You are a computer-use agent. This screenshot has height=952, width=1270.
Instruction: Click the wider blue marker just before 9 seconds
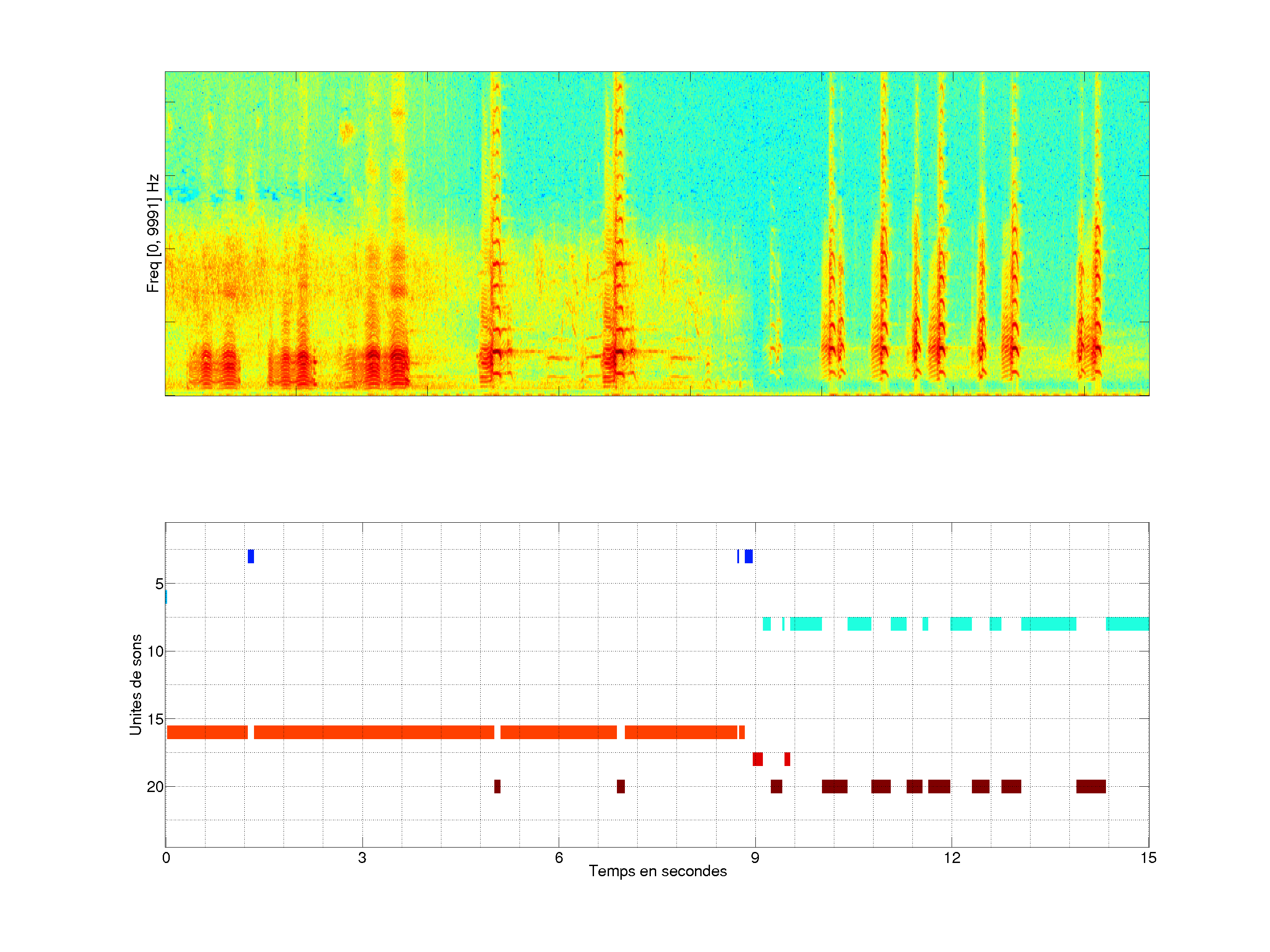749,556
